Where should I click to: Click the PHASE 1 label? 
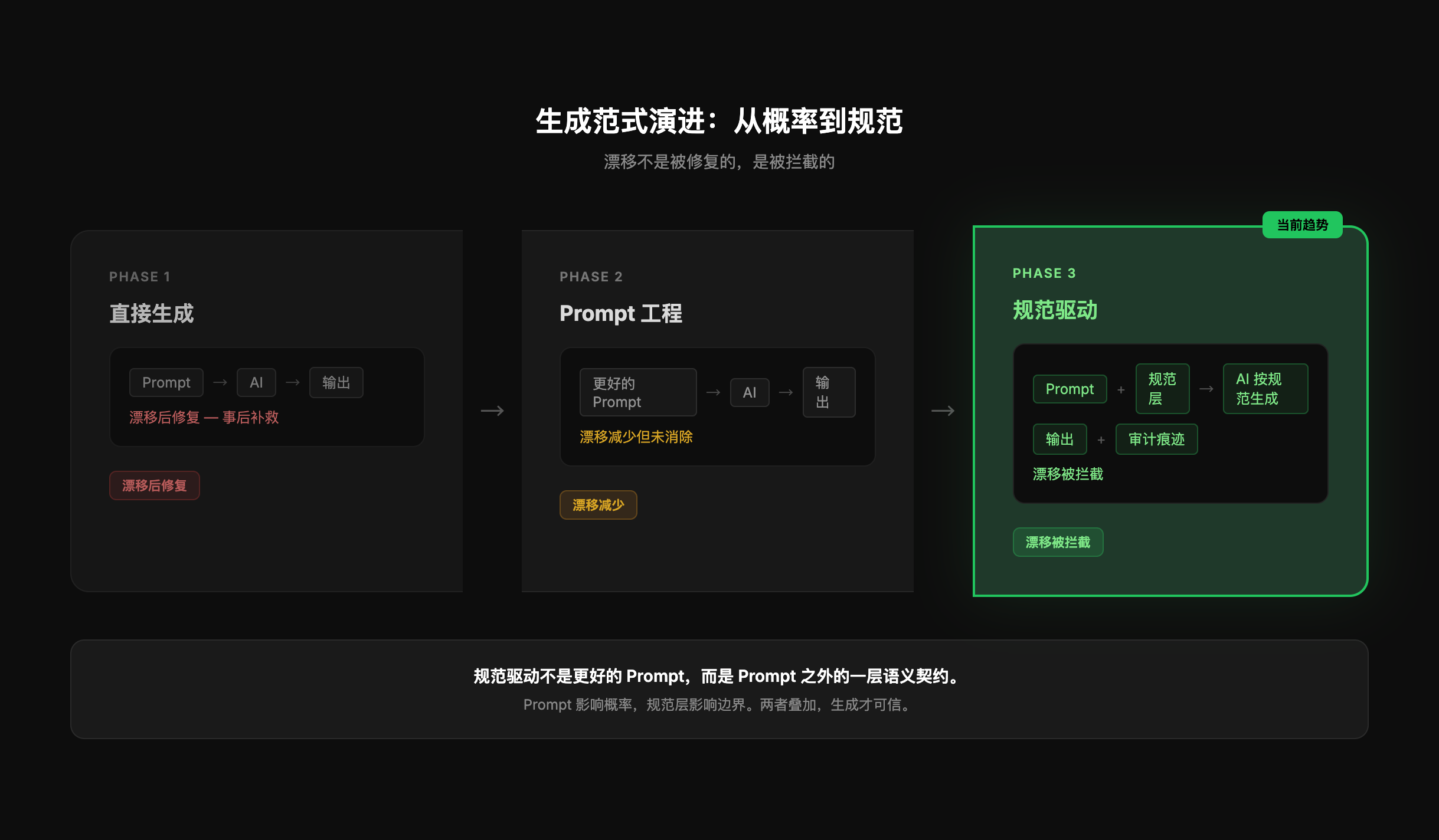(x=140, y=277)
